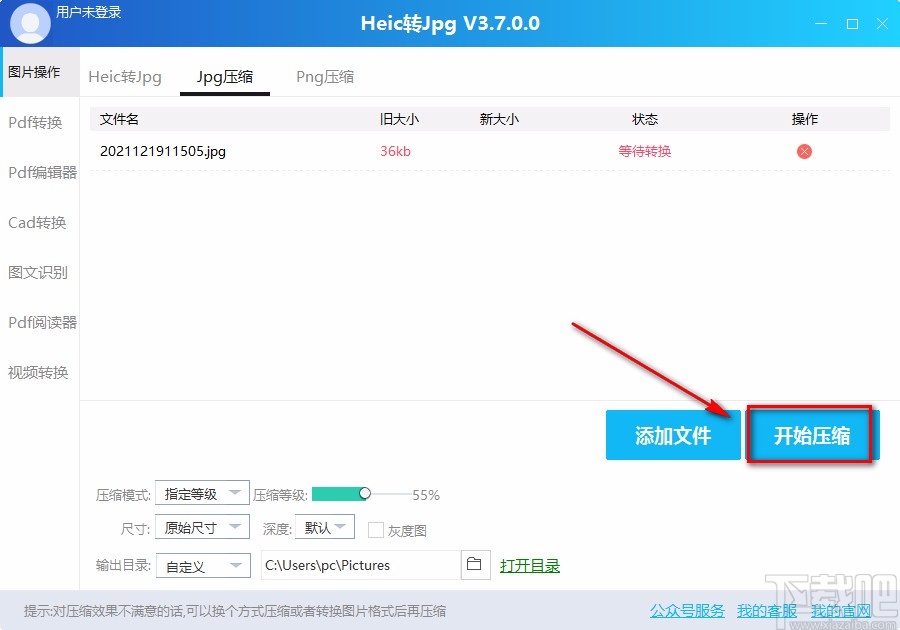
Task: Click the 添加文件 button
Action: (672, 434)
